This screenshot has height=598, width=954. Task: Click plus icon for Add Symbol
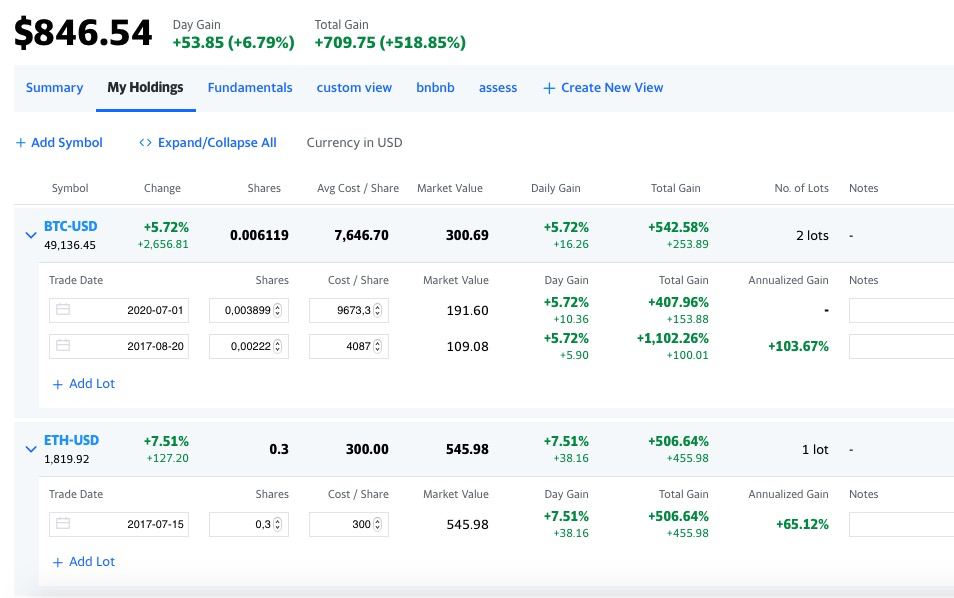pyautogui.click(x=20, y=143)
